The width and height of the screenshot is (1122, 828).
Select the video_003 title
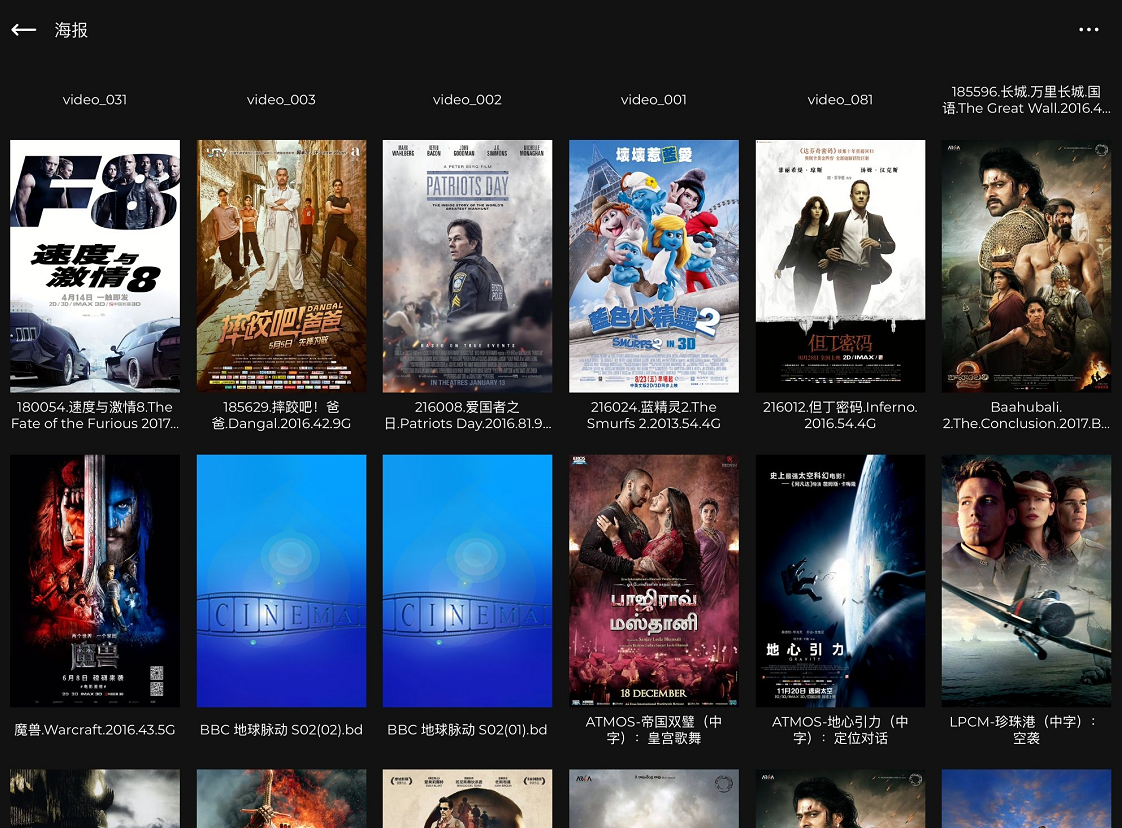pyautogui.click(x=281, y=99)
